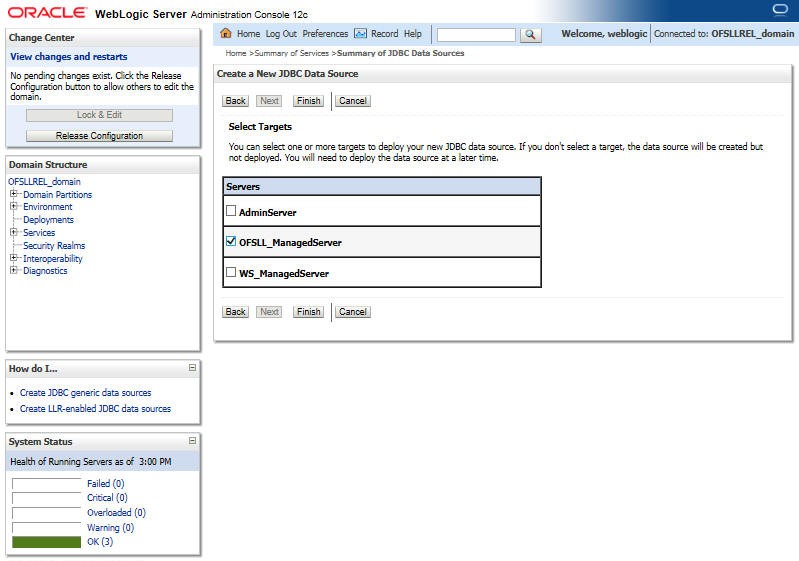Click Summary of JDBC Data Sources breadcrumb
The height and width of the screenshot is (561, 799).
(x=401, y=53)
